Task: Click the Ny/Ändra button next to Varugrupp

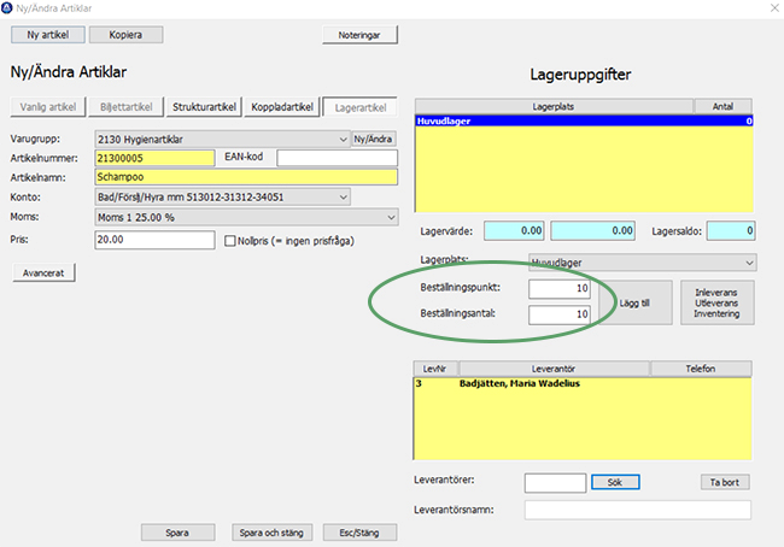Action: click(x=374, y=139)
